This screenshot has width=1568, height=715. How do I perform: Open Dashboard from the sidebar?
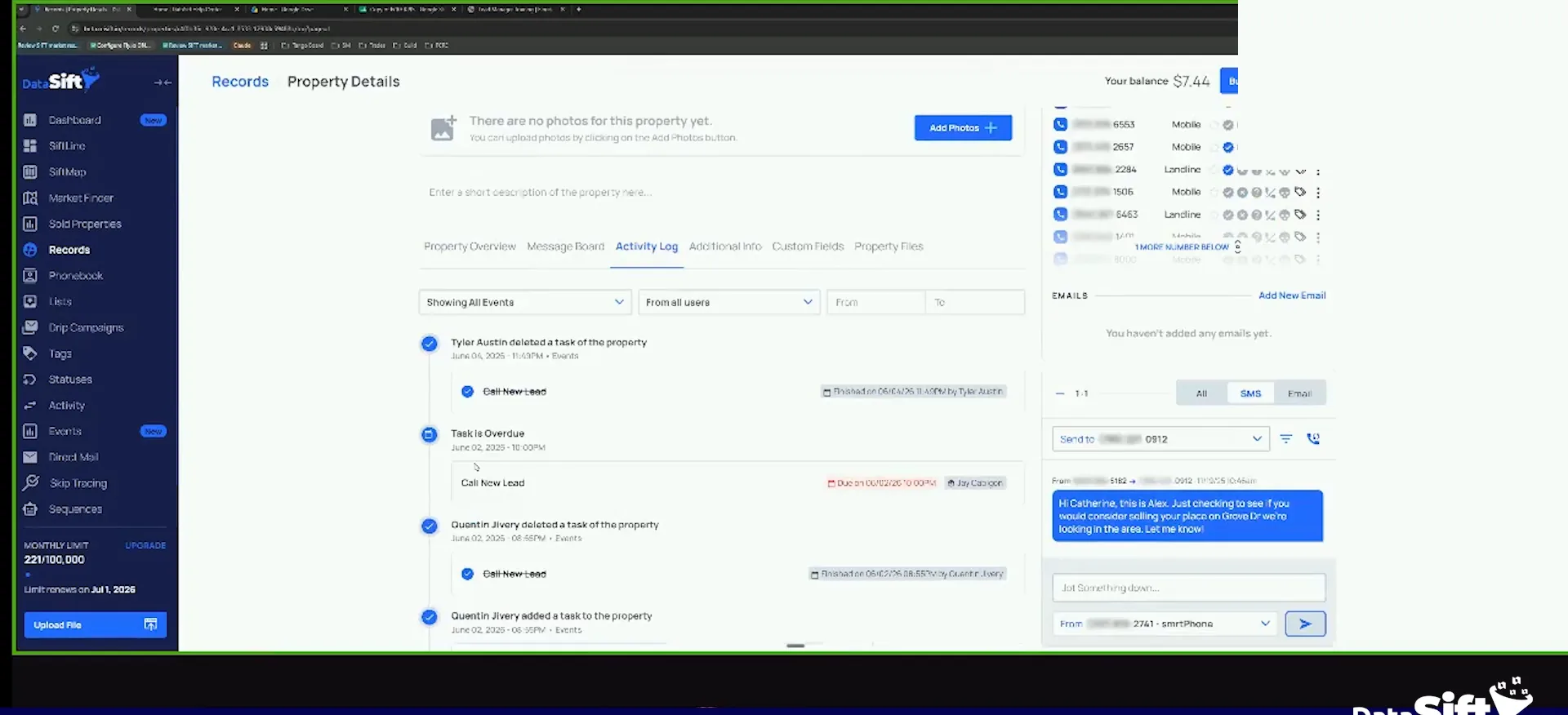pyautogui.click(x=74, y=120)
